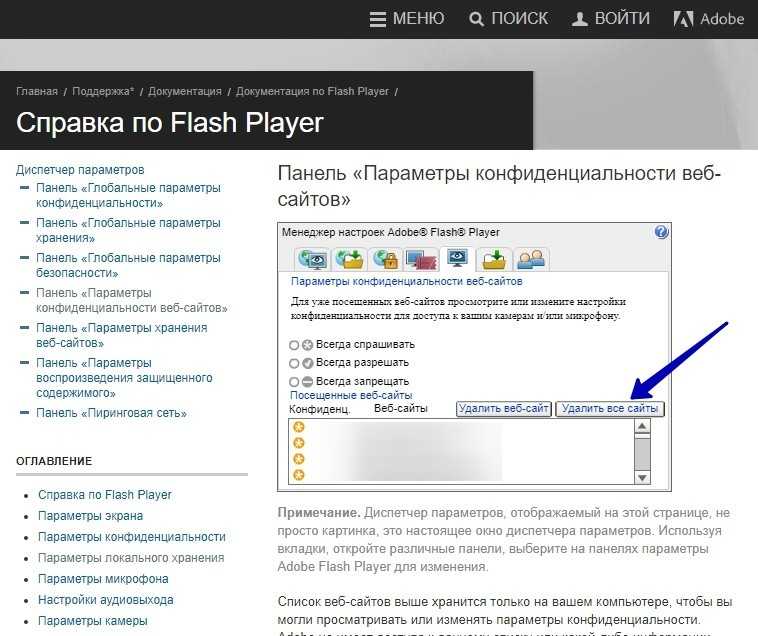
Task: Open «Параметры конфиденциальности веб-сайтов» sidebar item
Action: [x=131, y=300]
